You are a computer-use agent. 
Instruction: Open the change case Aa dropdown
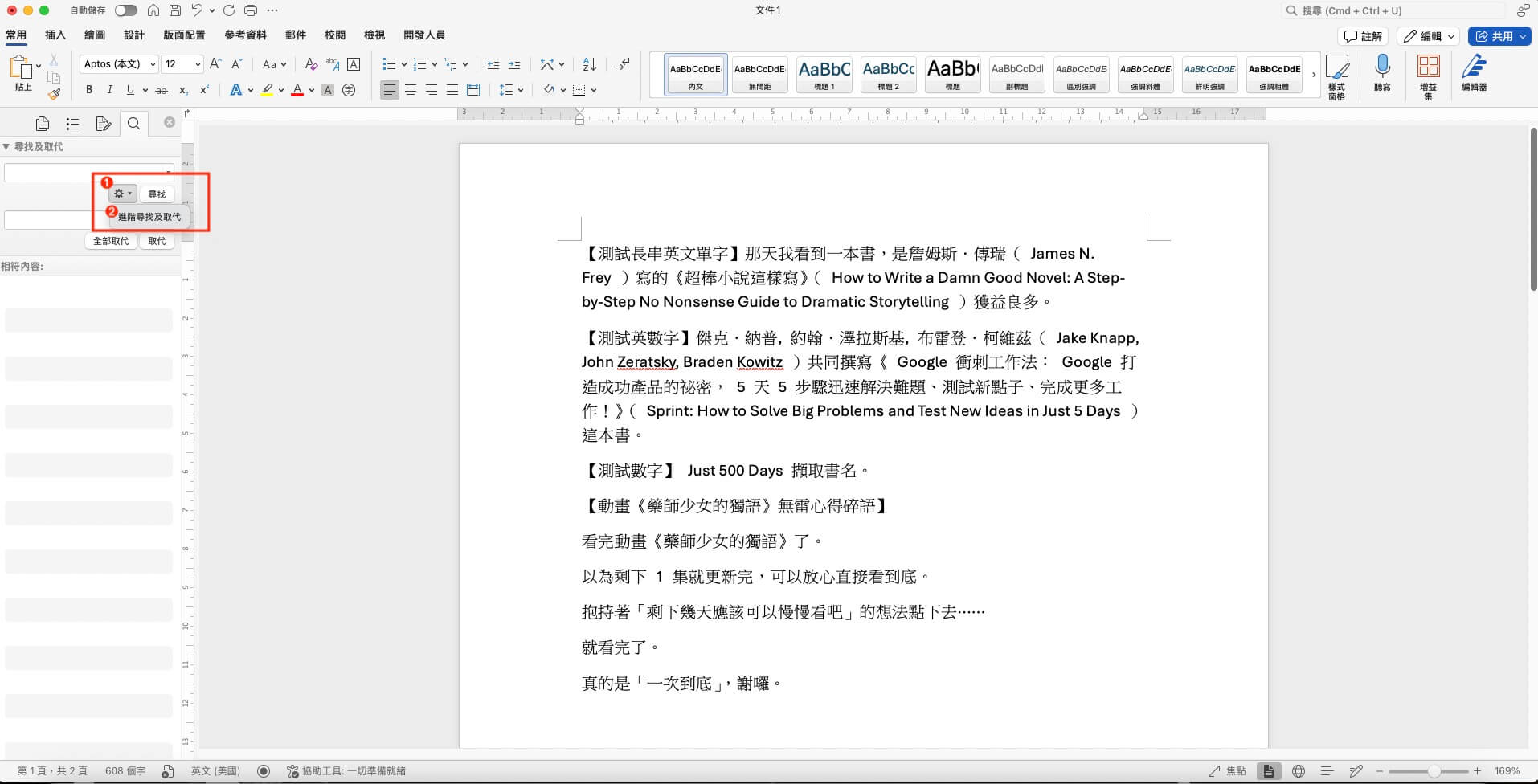[274, 64]
